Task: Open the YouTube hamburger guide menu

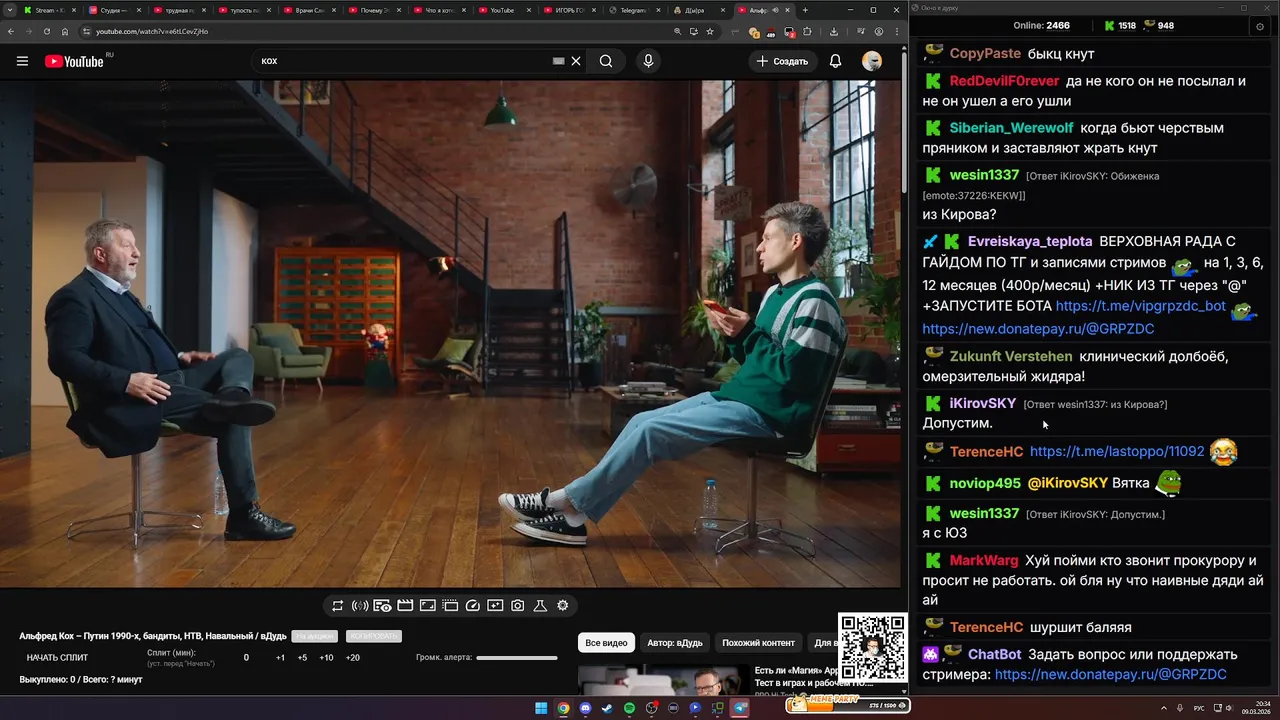Action: coord(22,61)
